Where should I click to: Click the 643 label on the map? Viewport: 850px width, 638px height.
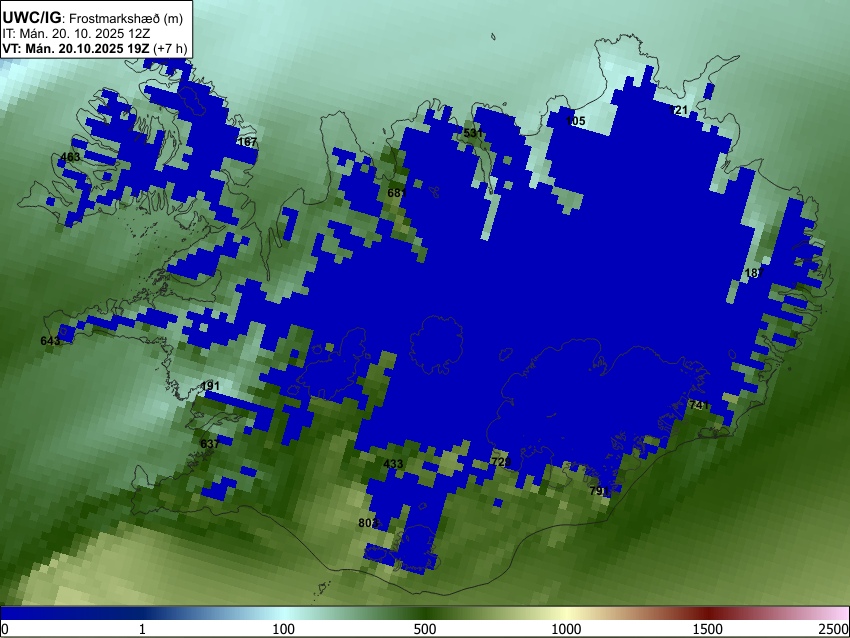(x=50, y=341)
